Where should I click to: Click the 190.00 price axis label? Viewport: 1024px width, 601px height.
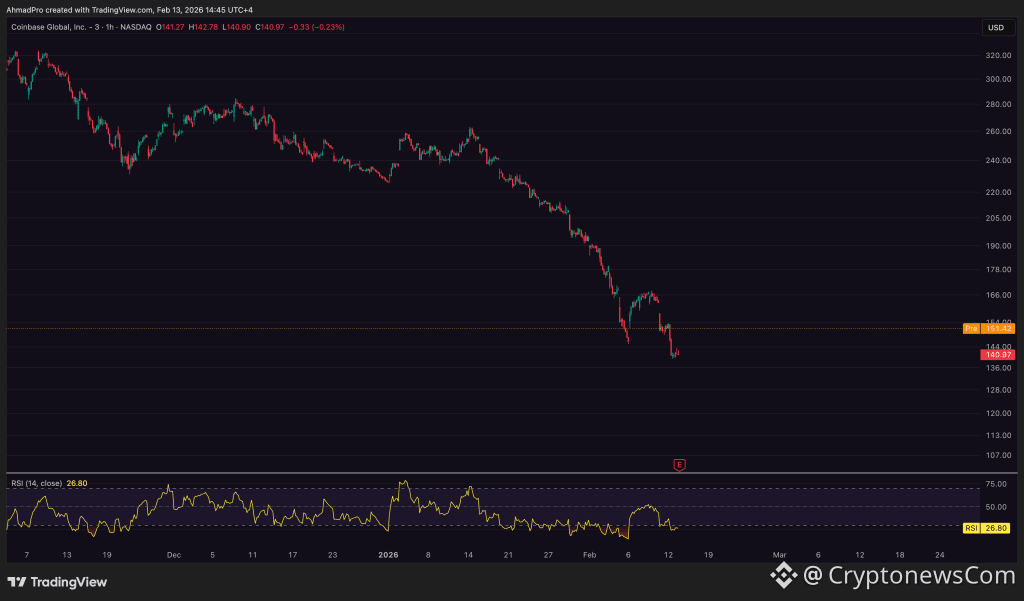(998, 246)
